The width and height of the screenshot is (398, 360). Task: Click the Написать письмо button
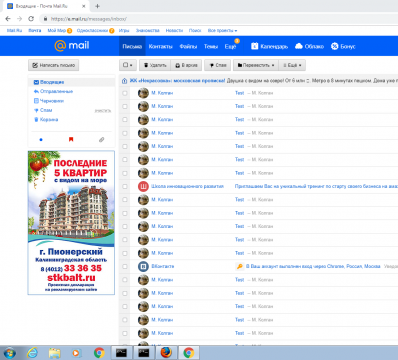pyautogui.click(x=53, y=65)
